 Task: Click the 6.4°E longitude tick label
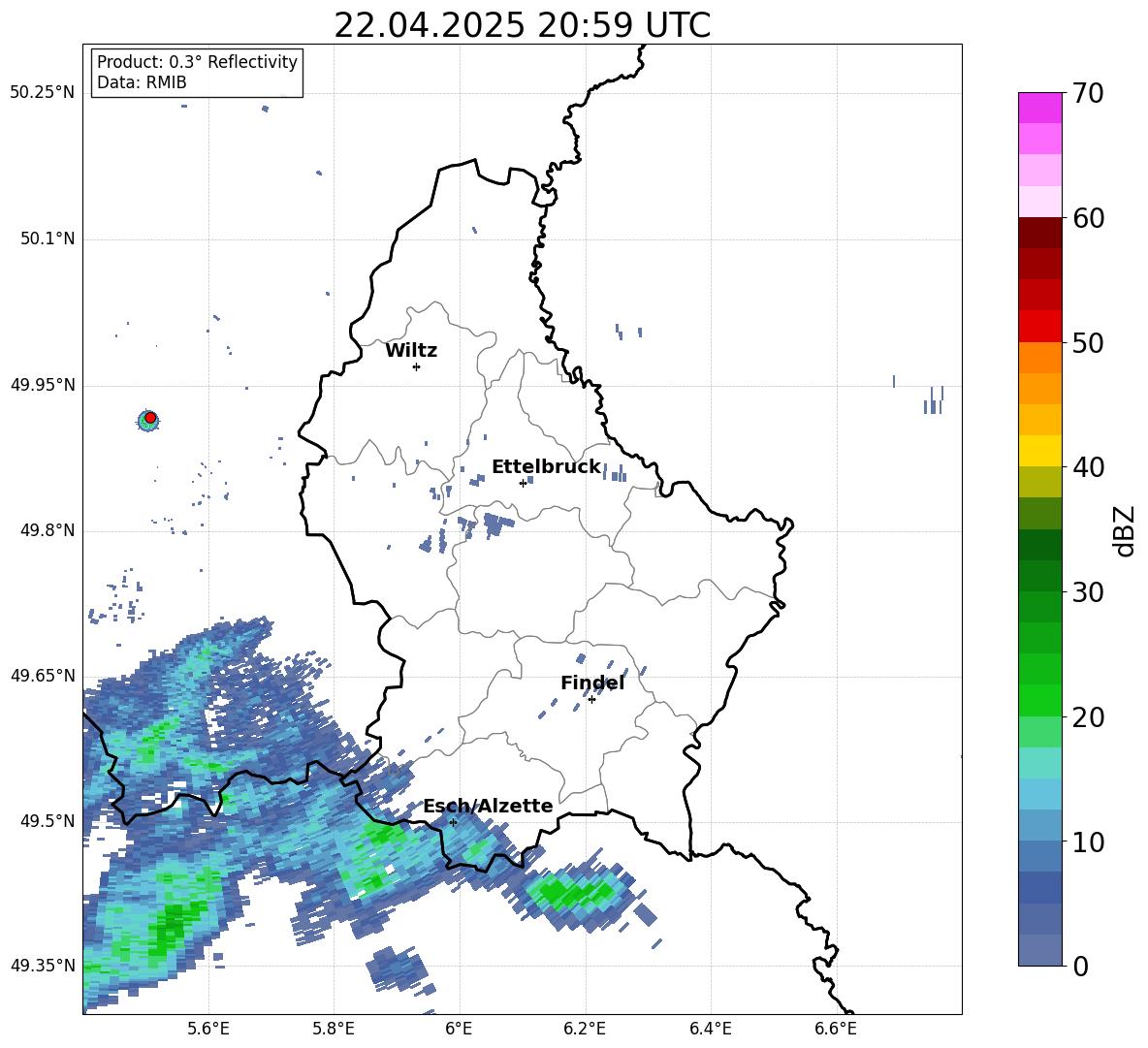pos(710,1029)
